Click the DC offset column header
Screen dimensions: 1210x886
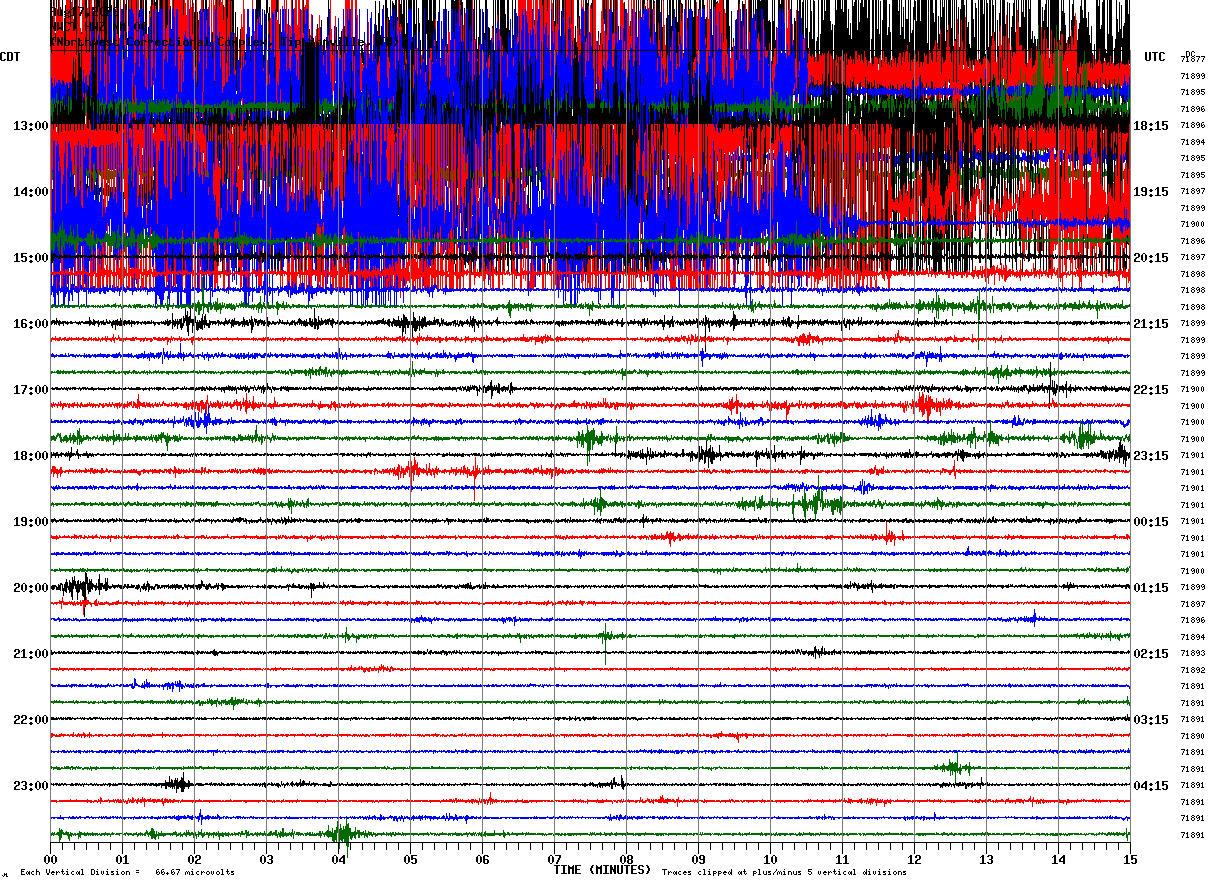pos(1190,55)
